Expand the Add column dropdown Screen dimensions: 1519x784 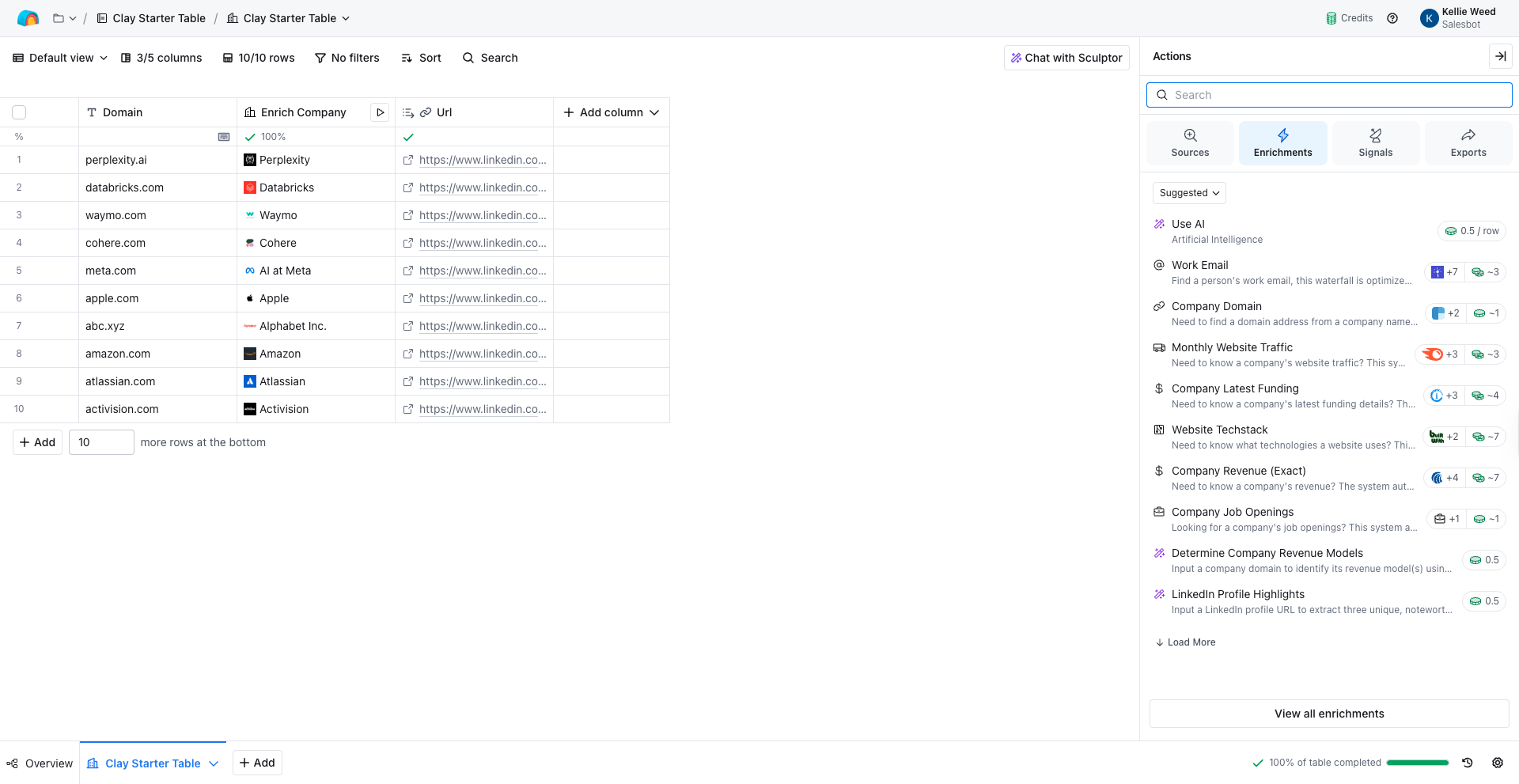click(x=611, y=112)
